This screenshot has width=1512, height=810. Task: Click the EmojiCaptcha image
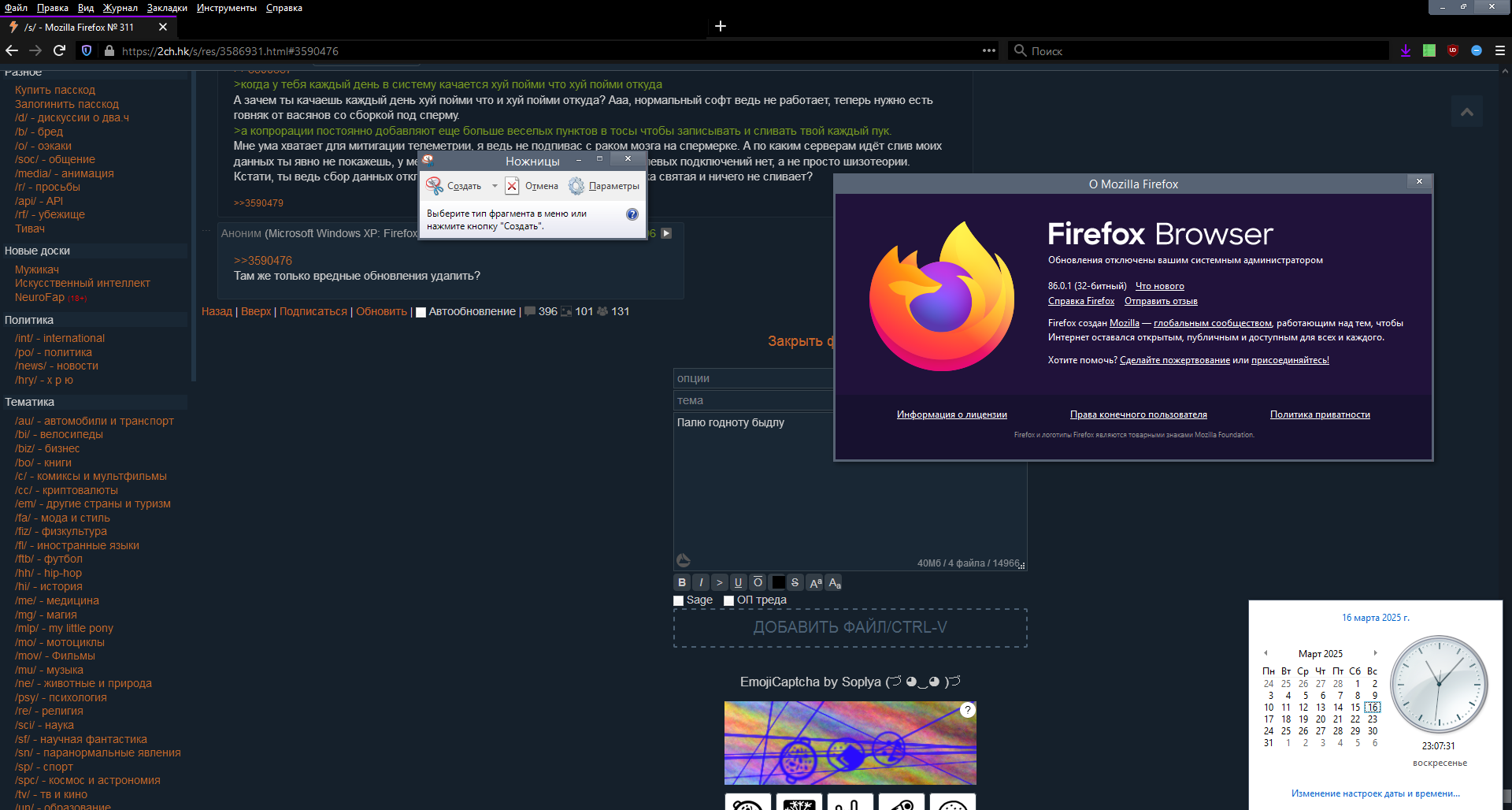coord(850,743)
